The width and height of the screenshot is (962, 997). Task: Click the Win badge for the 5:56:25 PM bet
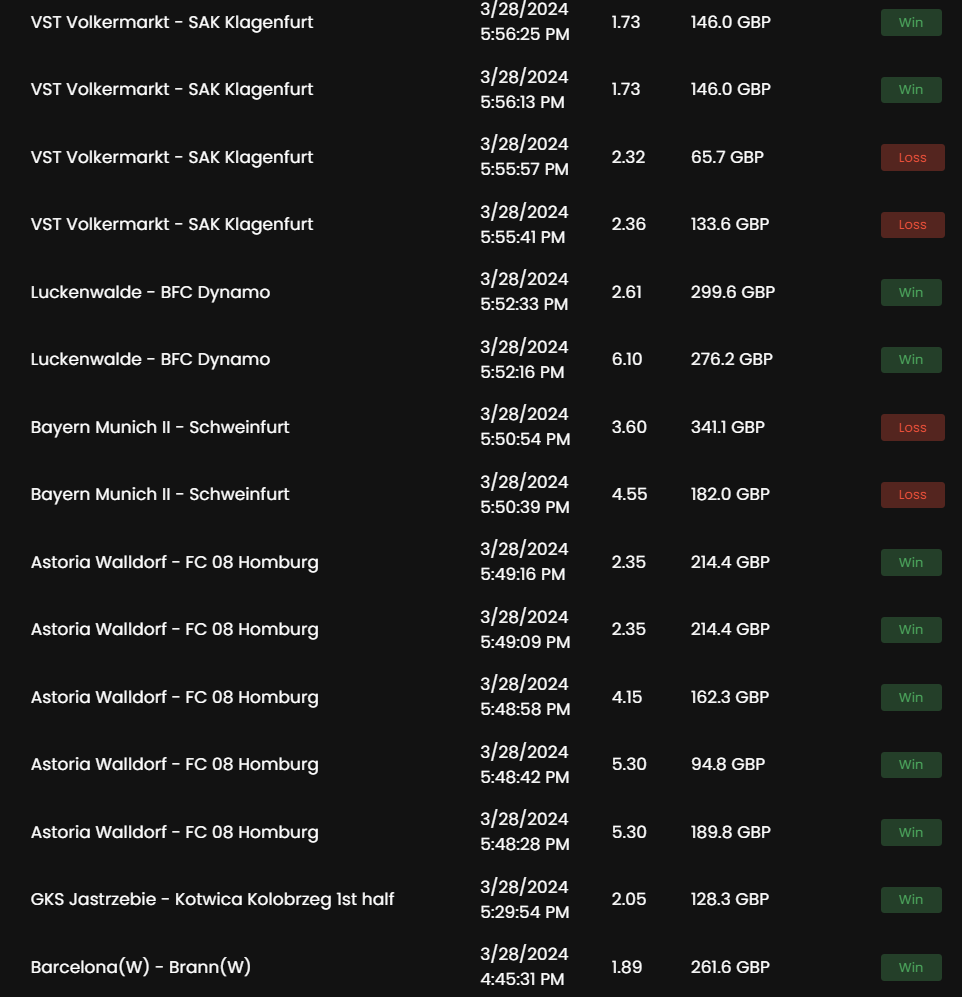tap(910, 22)
